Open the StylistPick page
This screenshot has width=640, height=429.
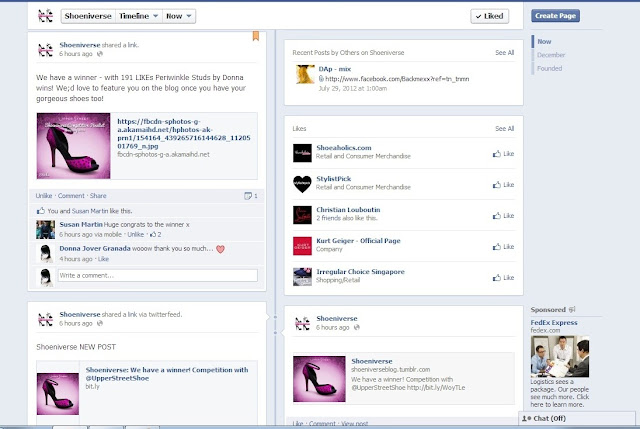coord(333,179)
